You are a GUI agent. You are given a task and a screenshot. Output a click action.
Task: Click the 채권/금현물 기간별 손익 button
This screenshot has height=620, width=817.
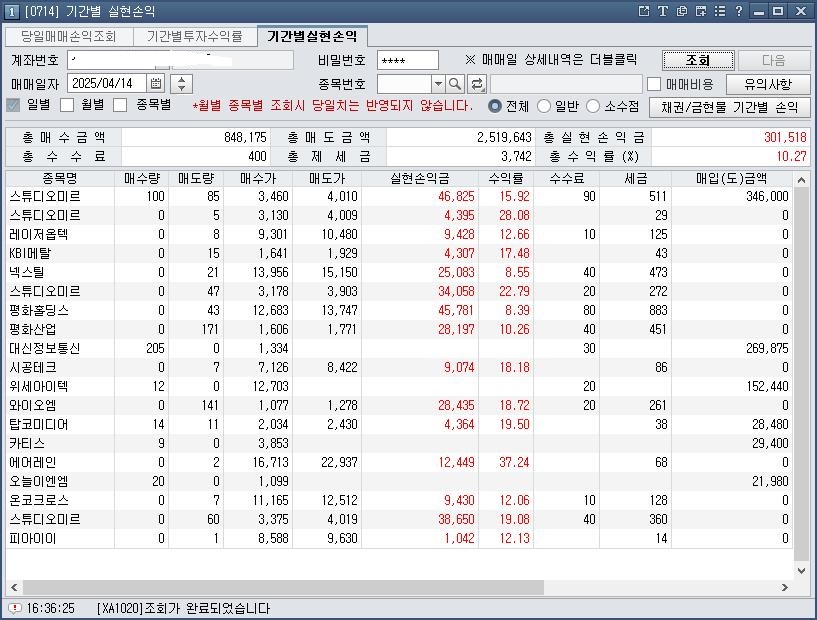pyautogui.click(x=728, y=107)
